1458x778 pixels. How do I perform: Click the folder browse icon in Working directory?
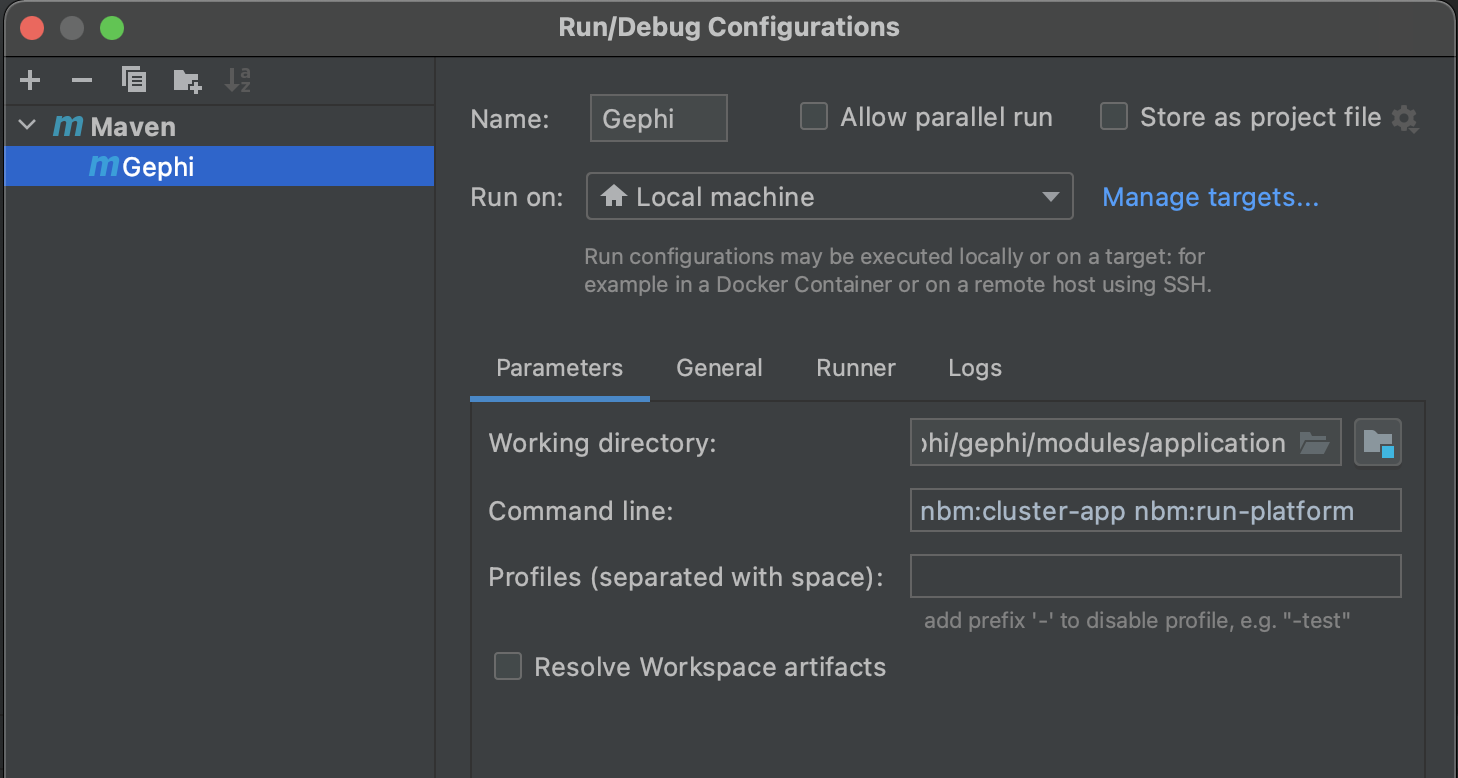(1313, 443)
